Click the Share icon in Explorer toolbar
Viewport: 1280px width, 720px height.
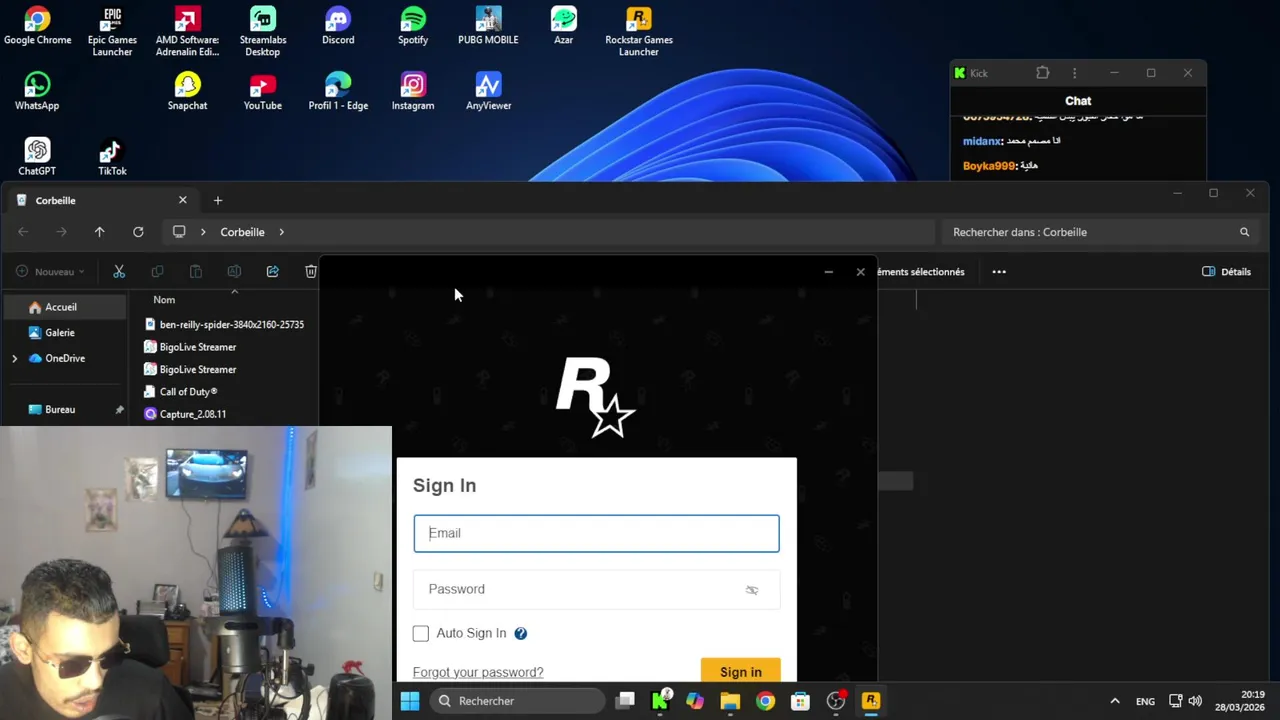pos(272,272)
